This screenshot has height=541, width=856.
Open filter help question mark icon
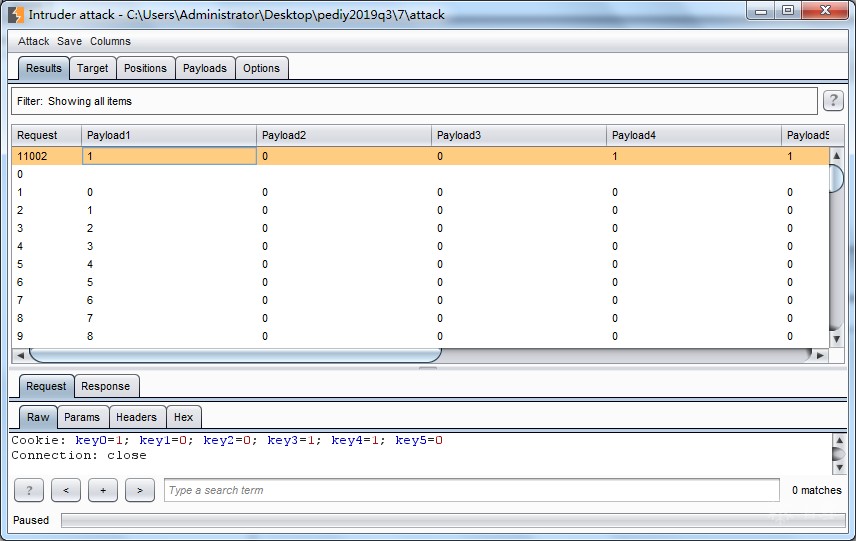[x=833, y=100]
